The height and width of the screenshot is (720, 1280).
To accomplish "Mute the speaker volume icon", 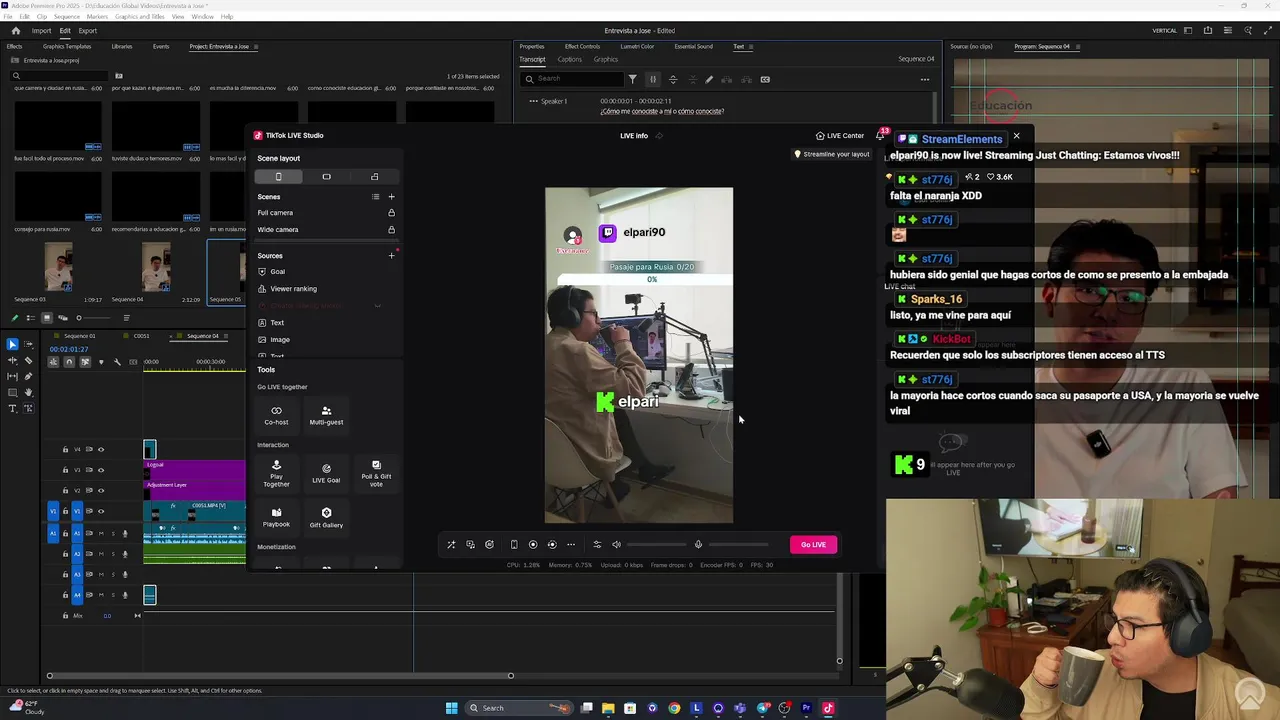I will click(x=616, y=545).
